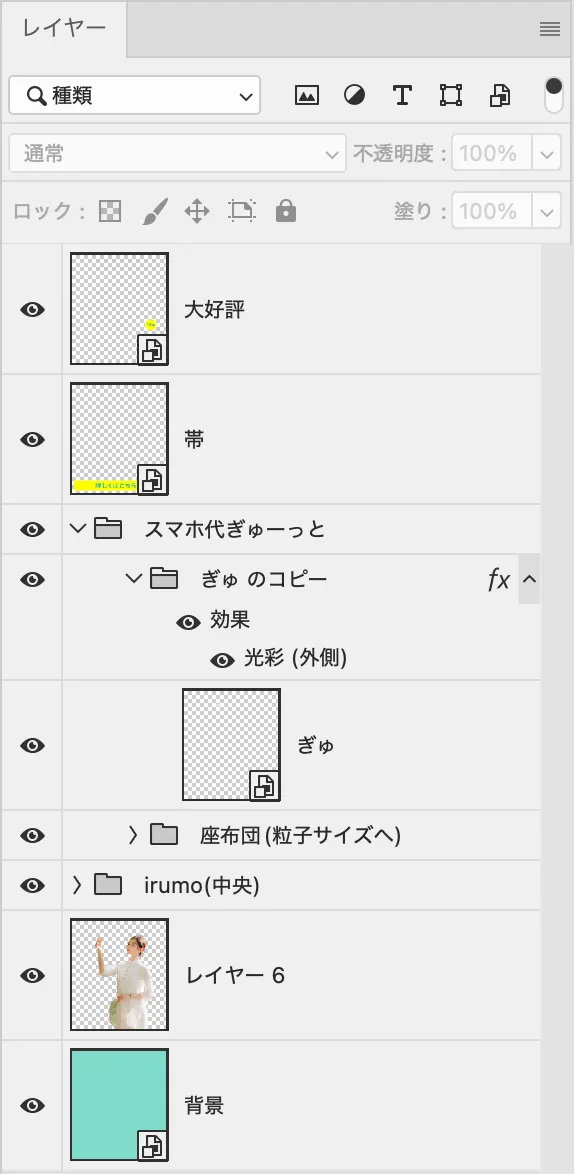Image resolution: width=574 pixels, height=1174 pixels.
Task: Filter layers by adjustment layer icon
Action: [x=355, y=95]
